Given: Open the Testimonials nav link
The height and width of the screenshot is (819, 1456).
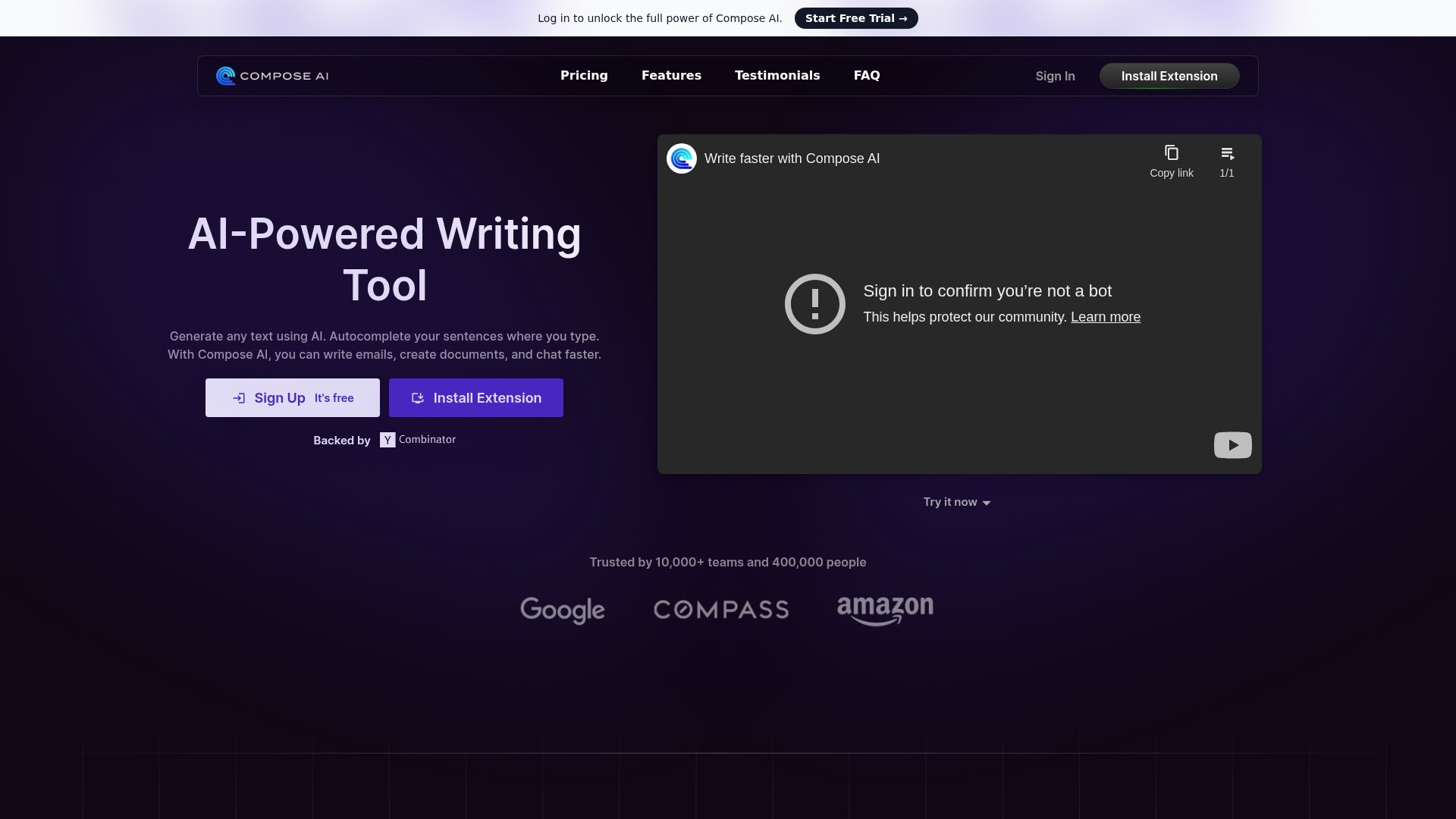Looking at the screenshot, I should point(777,76).
